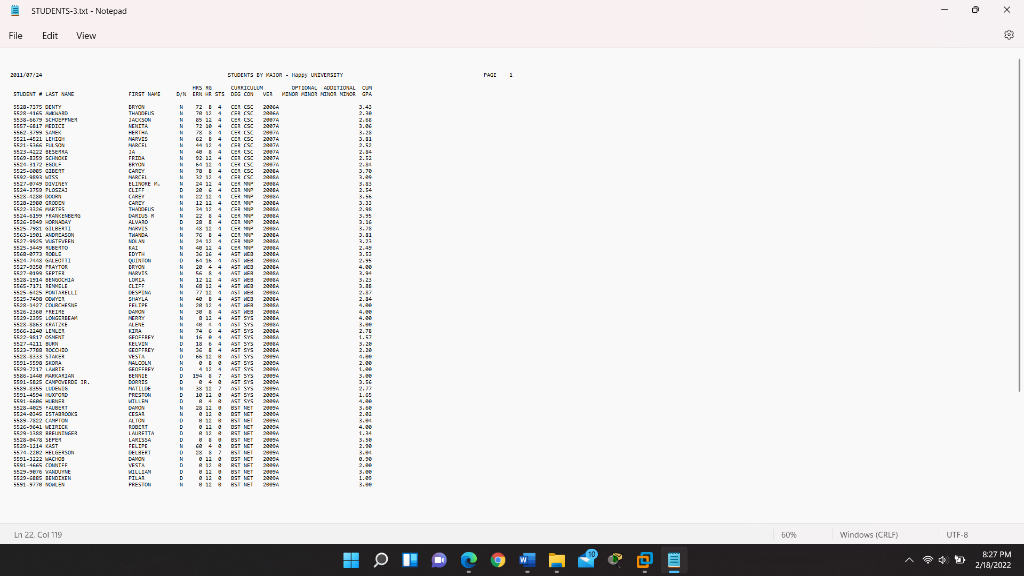Viewport: 1024px width, 576px height.
Task: Select the active Notepad taskbar icon
Action: click(672, 561)
